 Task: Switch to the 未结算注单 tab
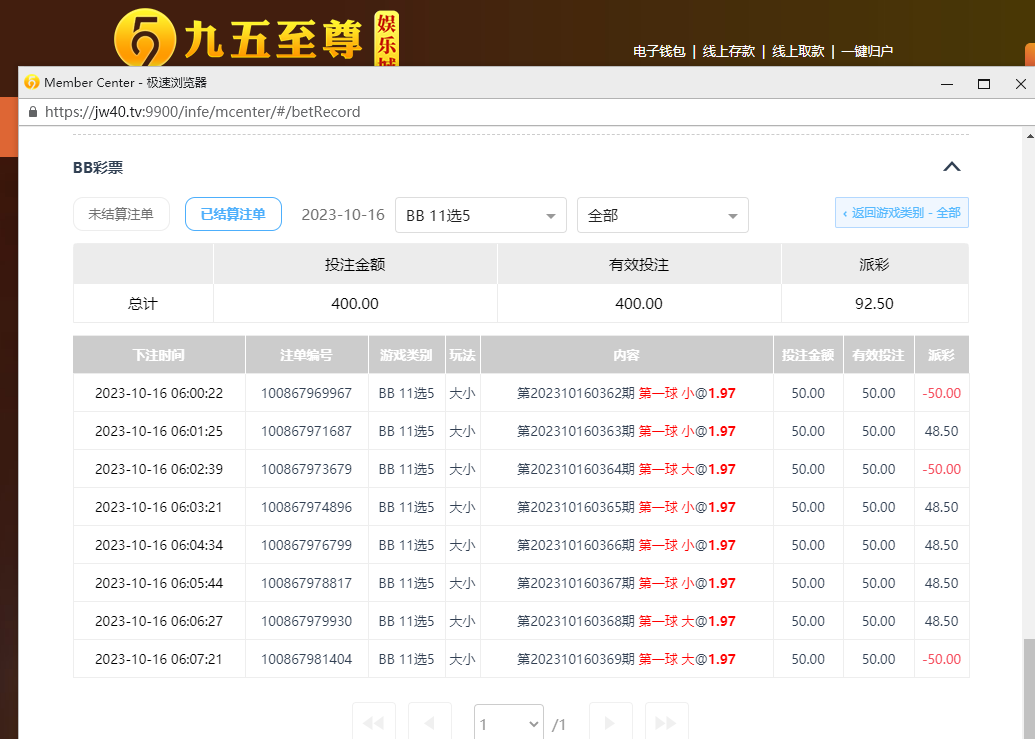coord(121,214)
